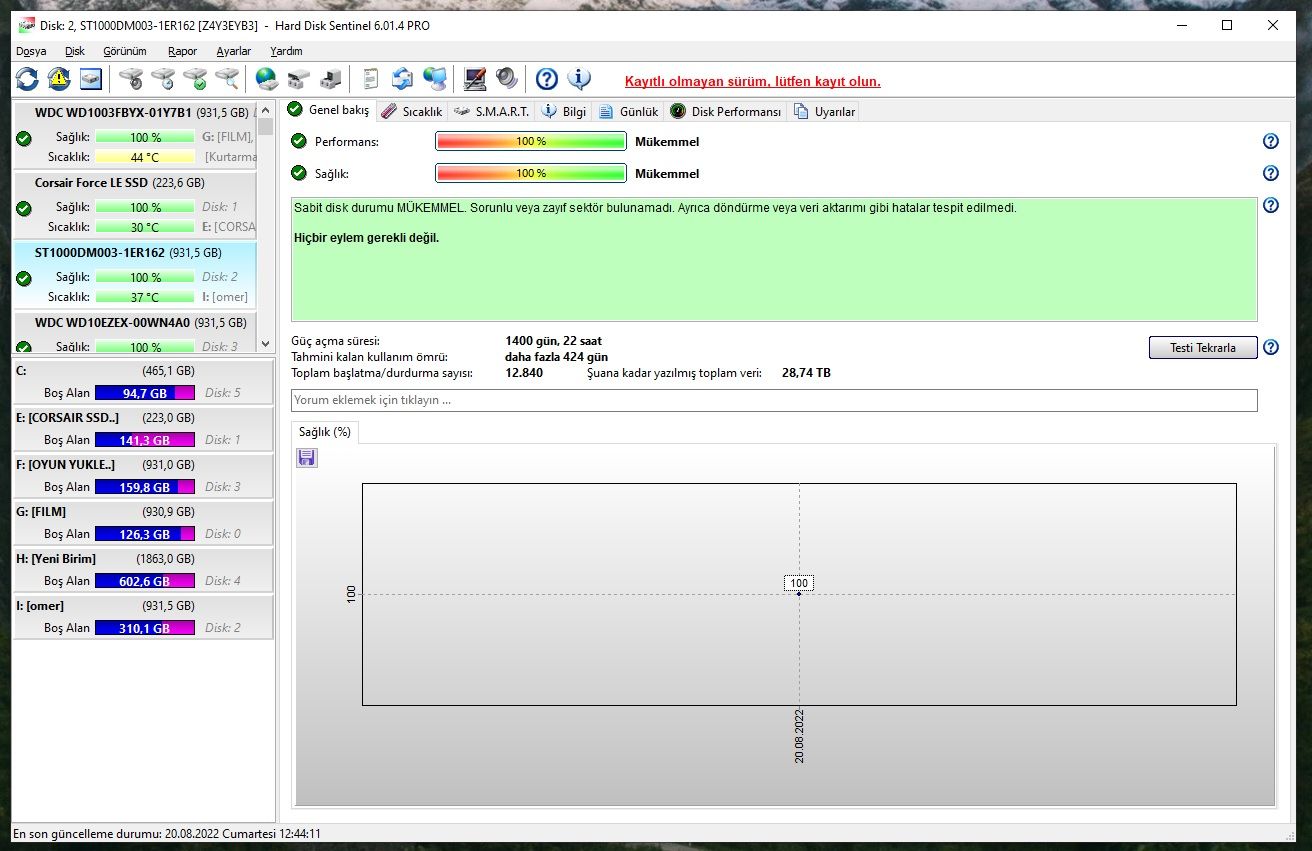This screenshot has width=1312, height=851.
Task: Click the yellow warning triangle toolbar icon
Action: pyautogui.click(x=59, y=79)
